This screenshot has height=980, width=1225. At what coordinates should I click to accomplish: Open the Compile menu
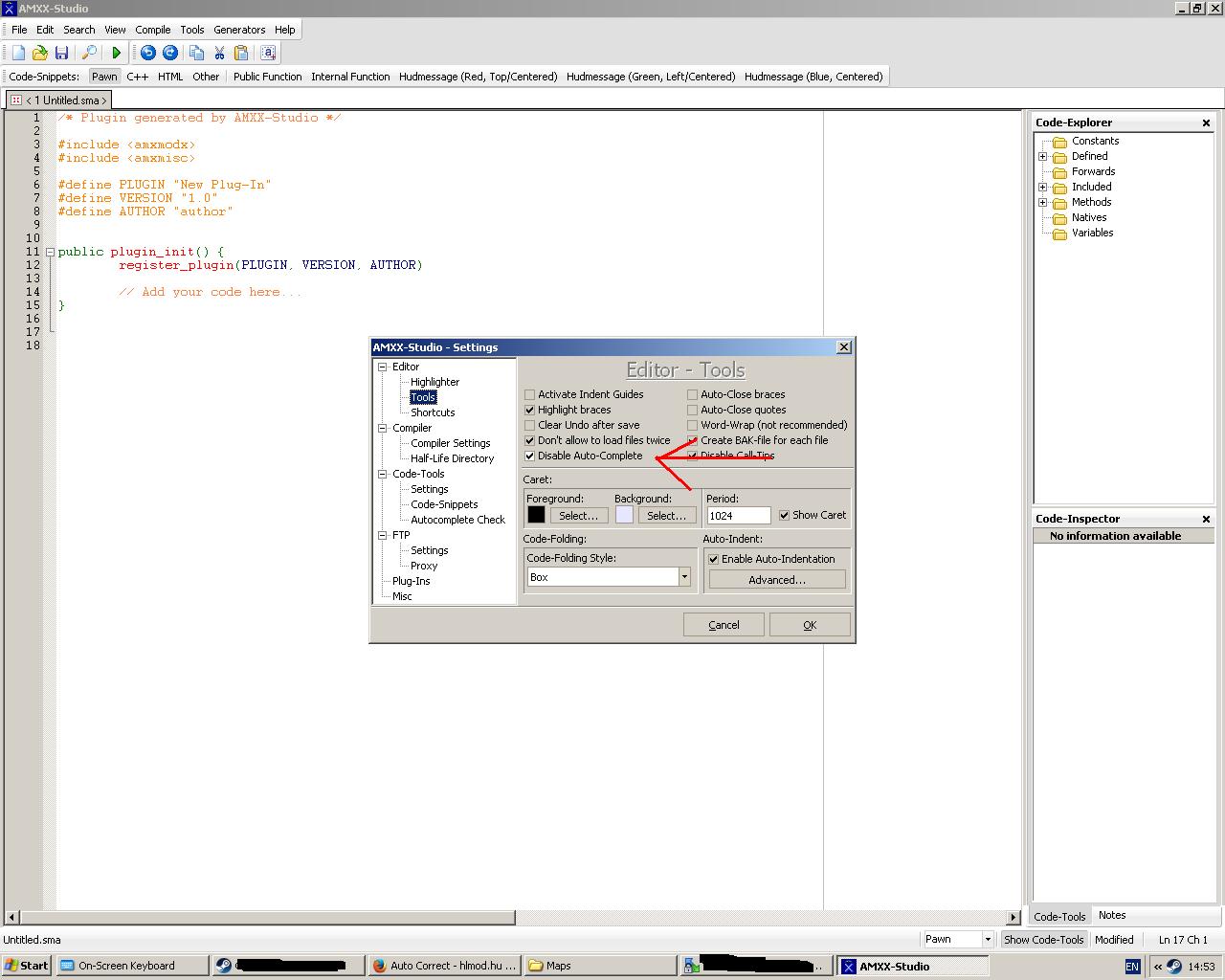(x=153, y=30)
